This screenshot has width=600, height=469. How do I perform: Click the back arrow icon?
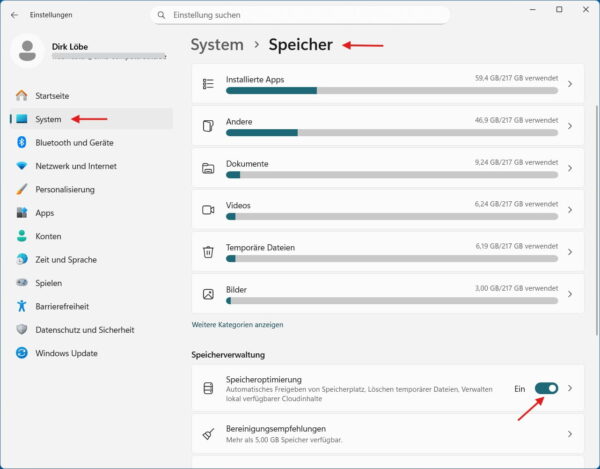click(x=15, y=15)
